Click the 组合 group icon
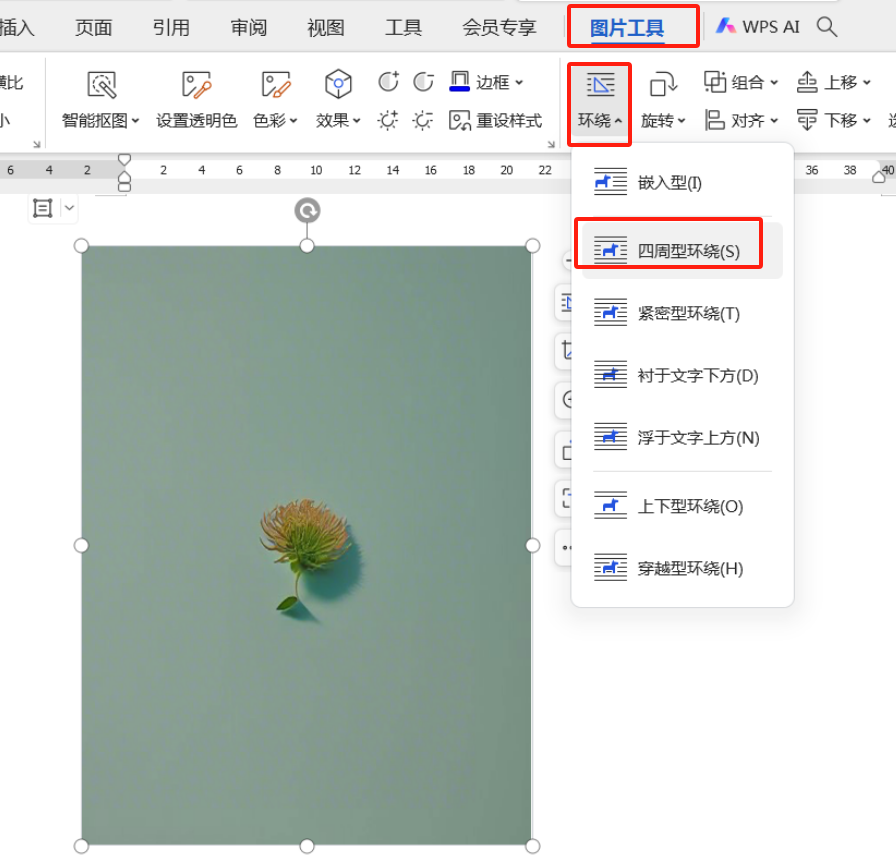 pyautogui.click(x=715, y=82)
